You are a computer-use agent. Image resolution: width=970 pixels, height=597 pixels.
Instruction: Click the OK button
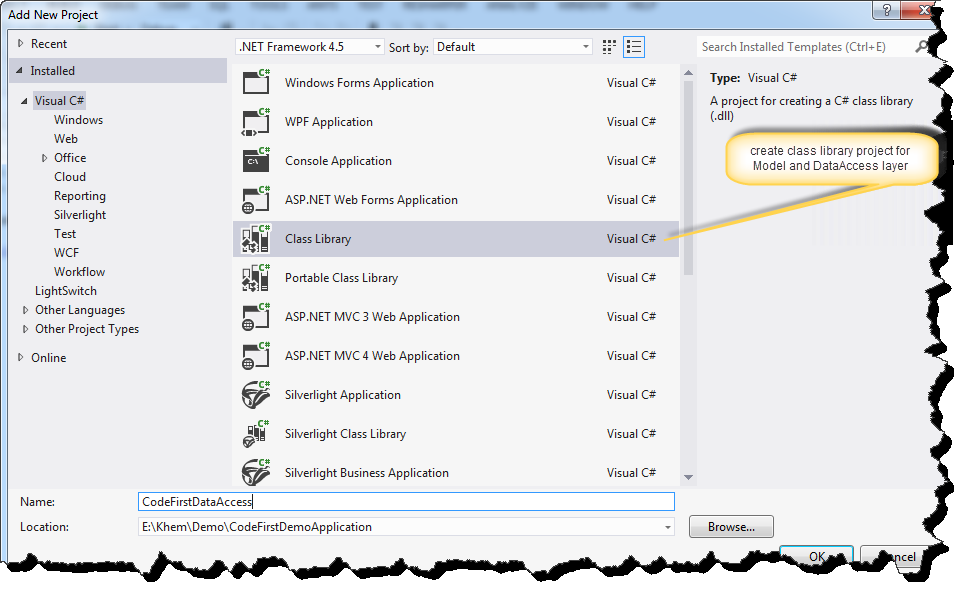point(817,556)
